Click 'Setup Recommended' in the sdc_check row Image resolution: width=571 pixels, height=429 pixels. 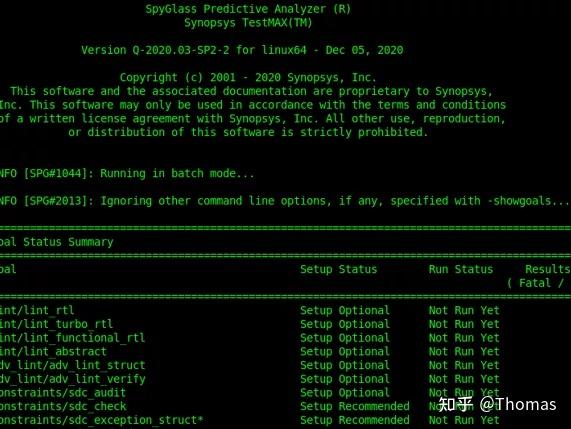(x=354, y=406)
